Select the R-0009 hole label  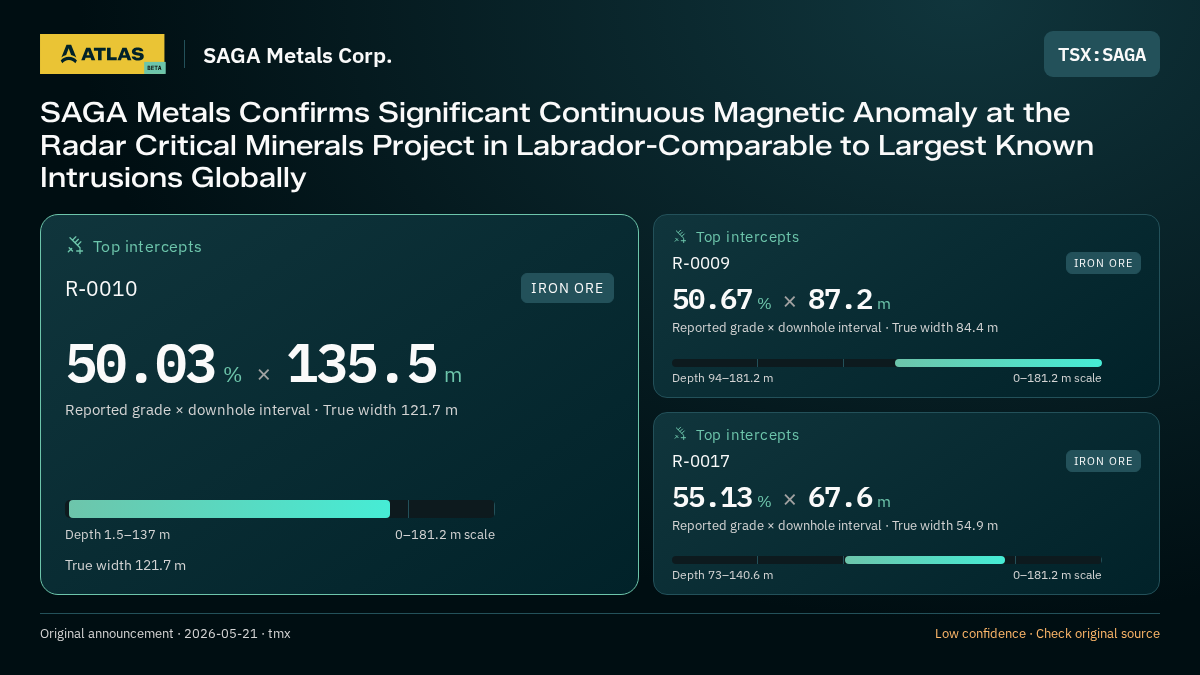[701, 264]
